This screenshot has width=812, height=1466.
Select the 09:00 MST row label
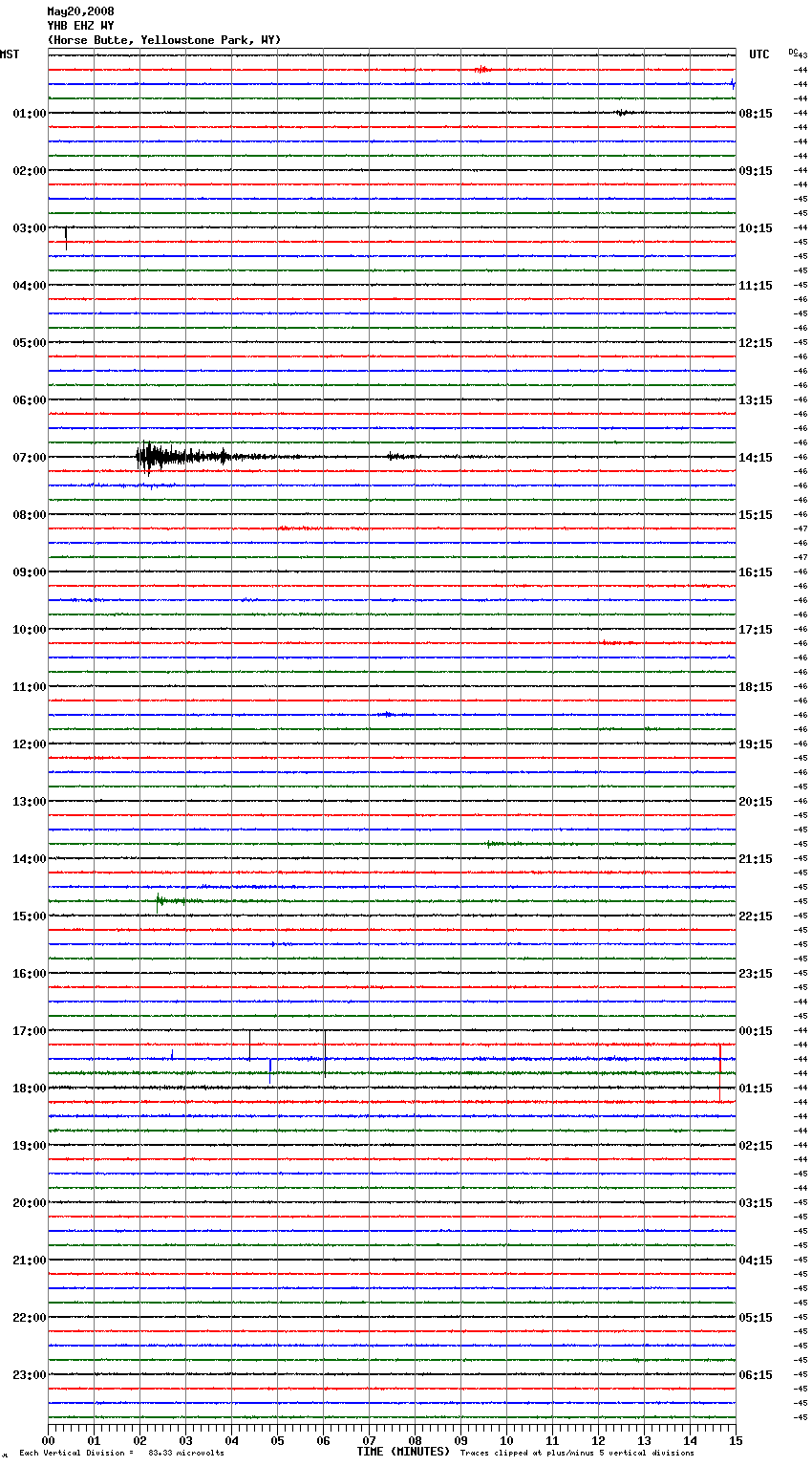(x=29, y=571)
